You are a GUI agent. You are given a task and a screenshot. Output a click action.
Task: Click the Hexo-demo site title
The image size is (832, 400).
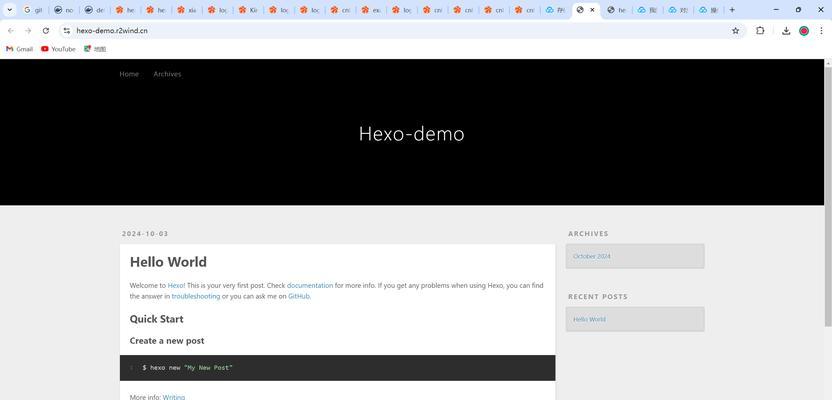click(x=412, y=134)
